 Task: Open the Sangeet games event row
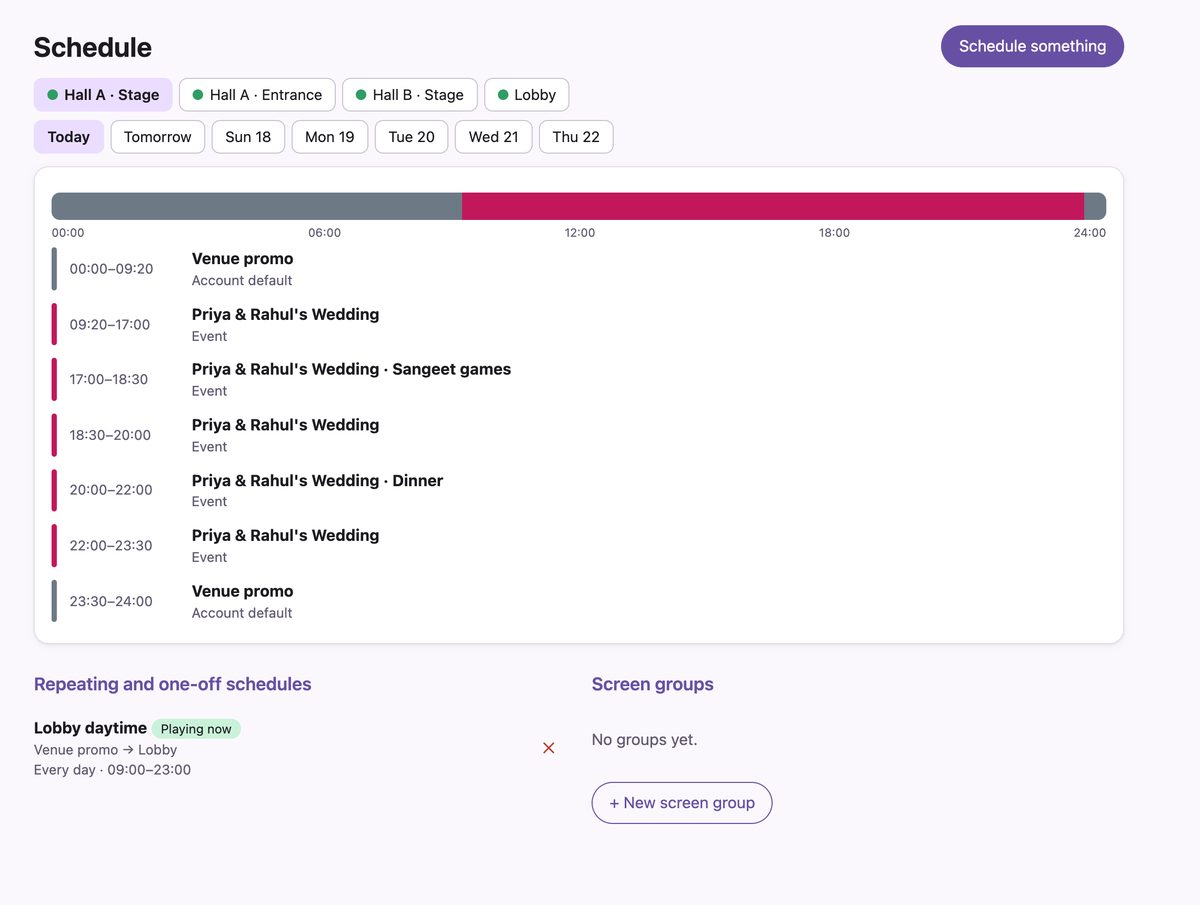click(x=579, y=380)
